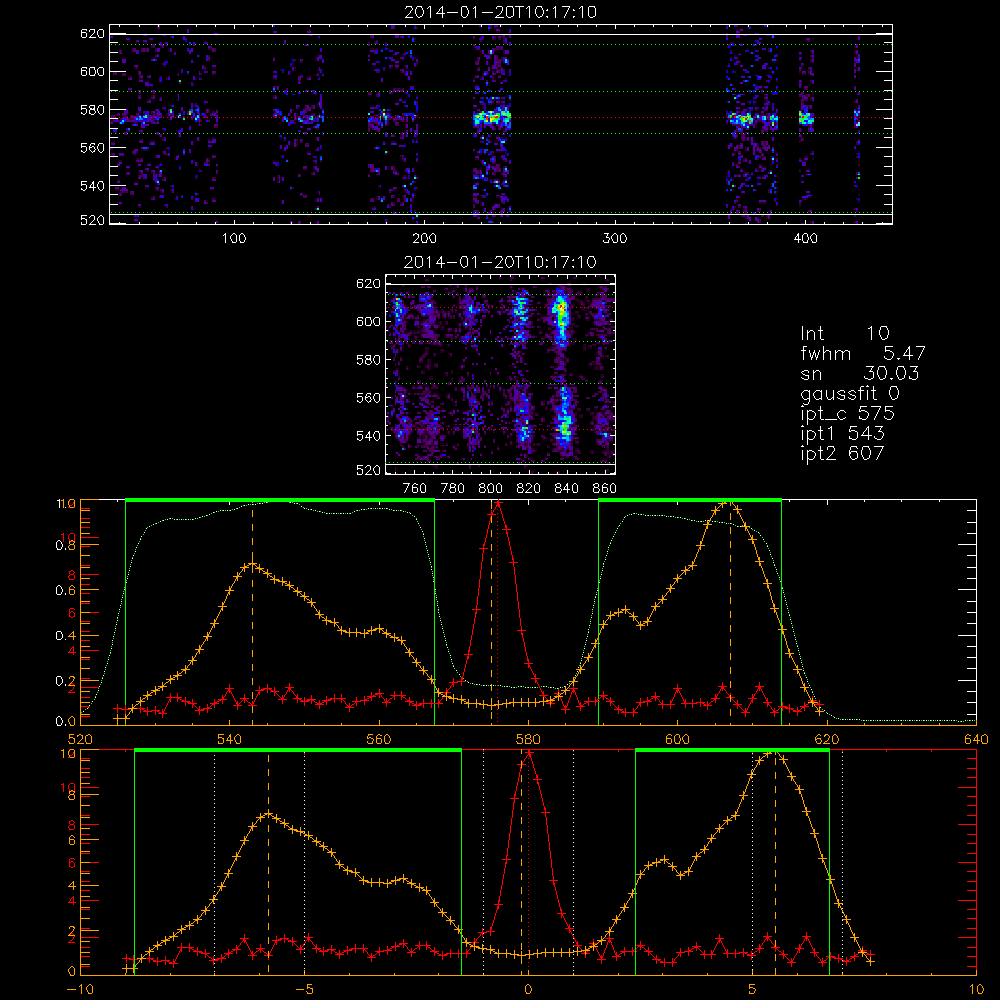The width and height of the screenshot is (1000, 1000).
Task: Click x-axis label 840 of middle image
Action: pos(566,489)
